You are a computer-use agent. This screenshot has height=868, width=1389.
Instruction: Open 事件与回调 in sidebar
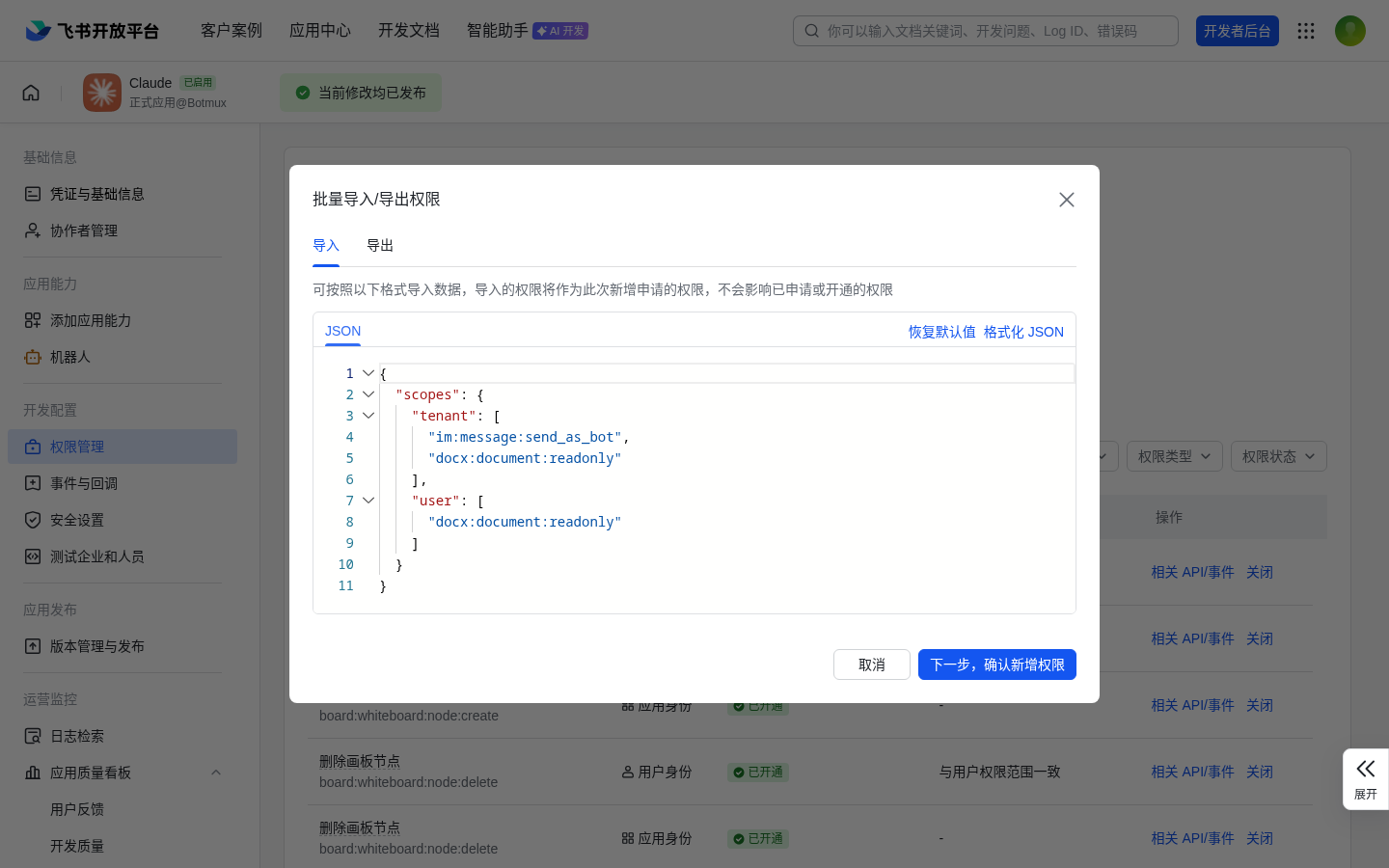tap(123, 483)
